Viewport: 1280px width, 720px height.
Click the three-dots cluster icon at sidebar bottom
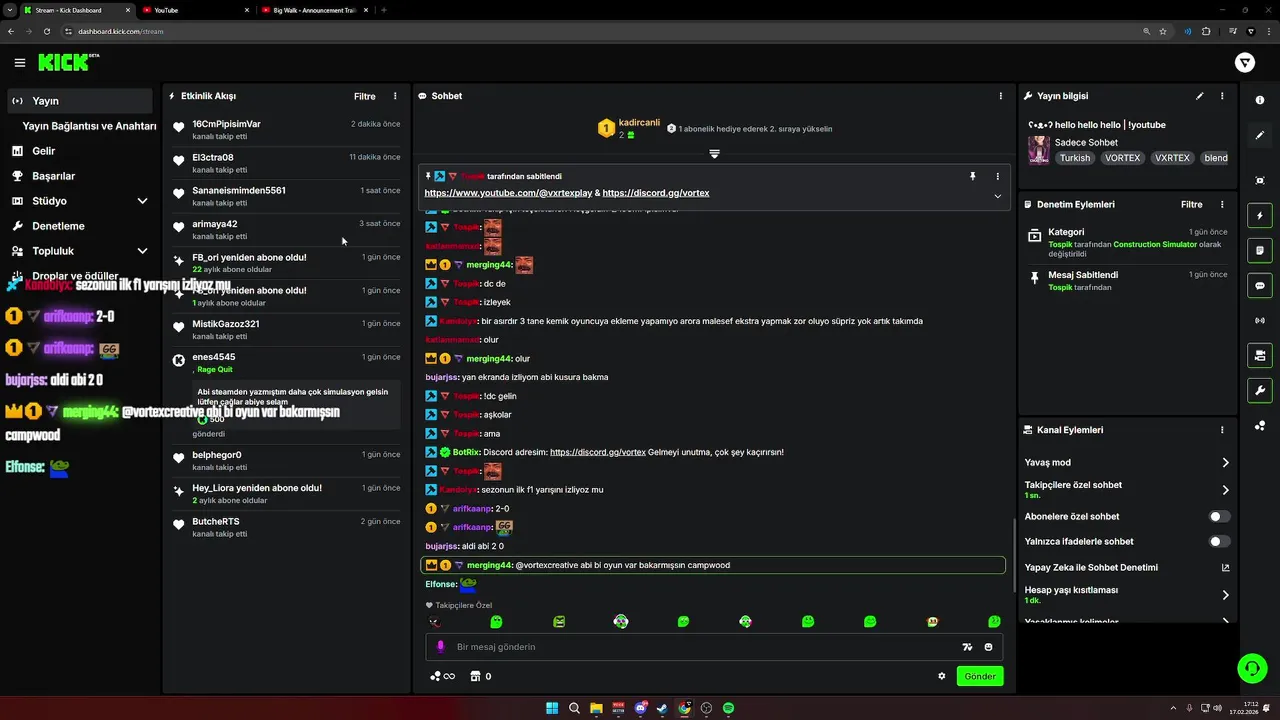[x=1260, y=426]
